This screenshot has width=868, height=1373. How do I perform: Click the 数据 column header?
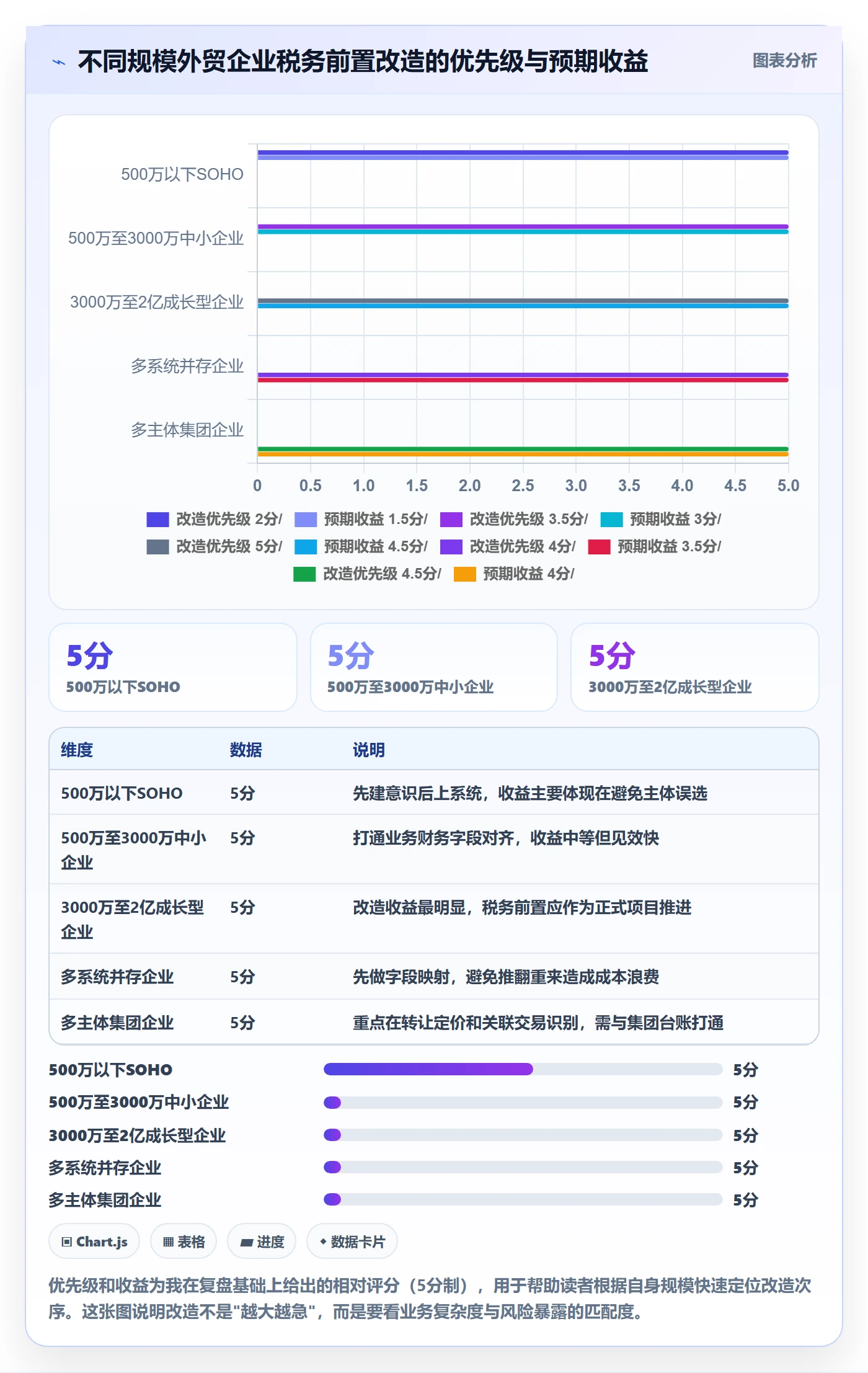(x=246, y=750)
